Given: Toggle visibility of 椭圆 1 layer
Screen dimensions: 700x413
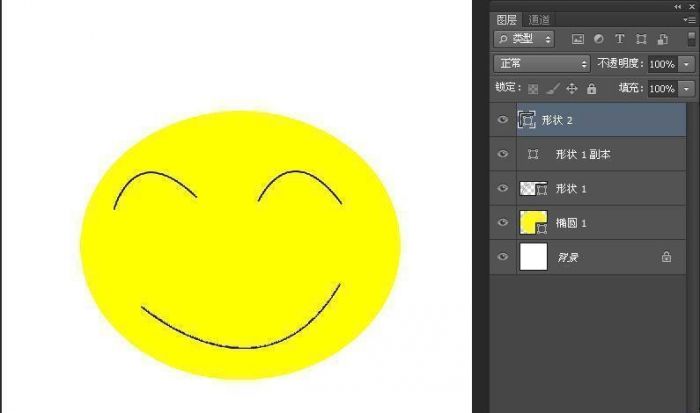Looking at the screenshot, I should (503, 223).
